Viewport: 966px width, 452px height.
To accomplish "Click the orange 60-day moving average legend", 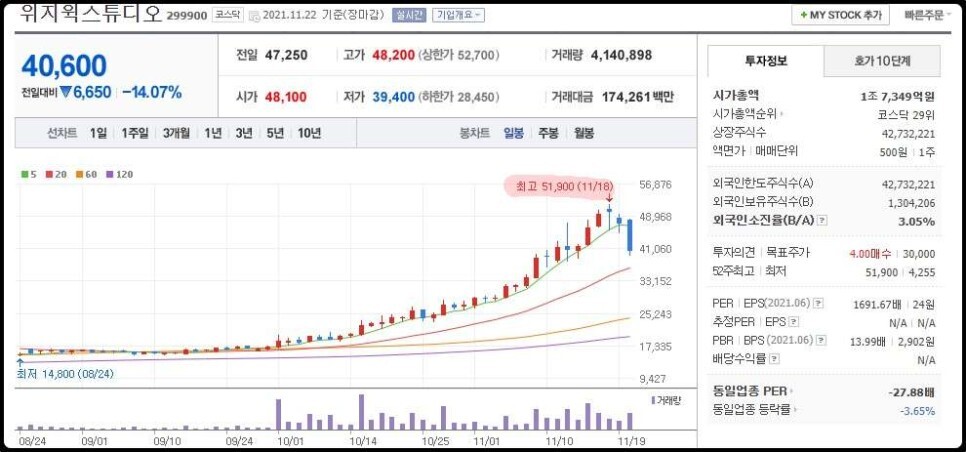I will (x=86, y=174).
